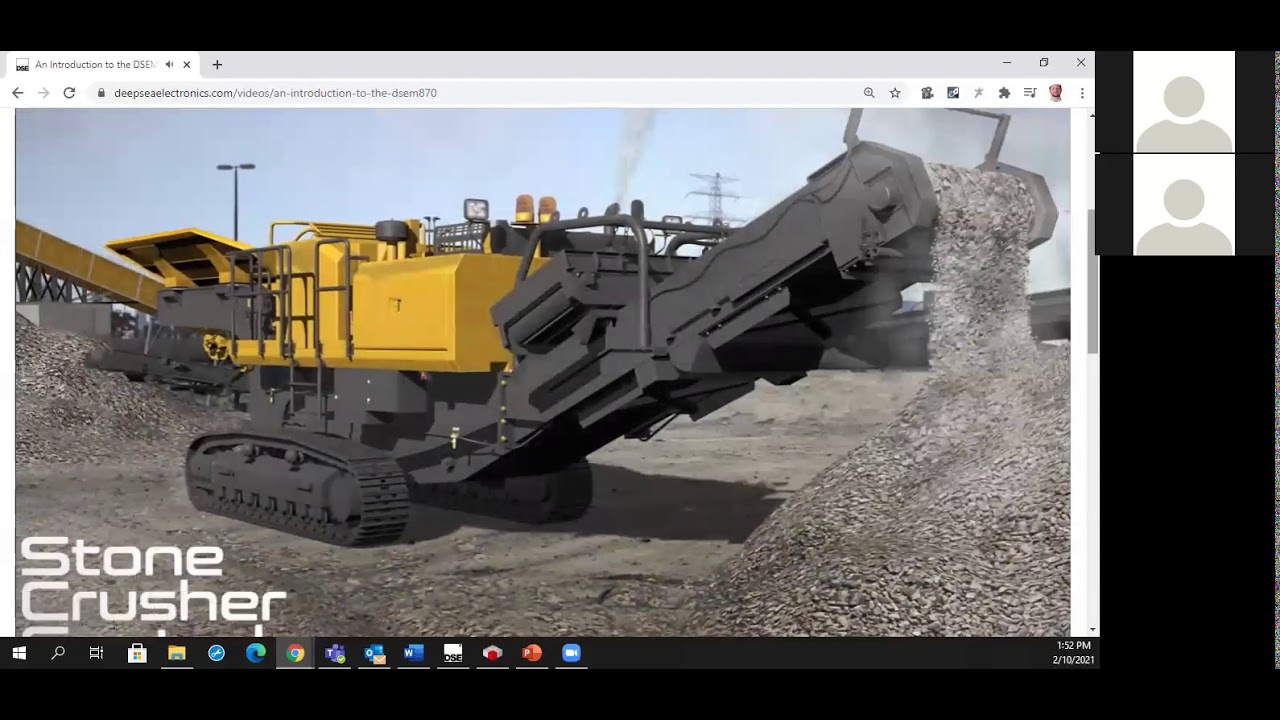
Task: Go forward with the browser forward arrow
Action: click(43, 93)
